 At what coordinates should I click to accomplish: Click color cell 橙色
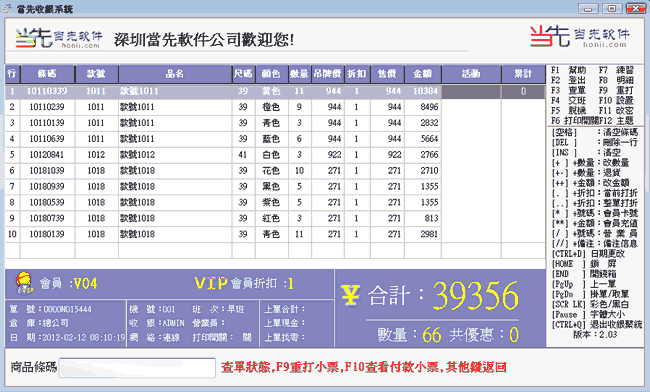tap(271, 107)
